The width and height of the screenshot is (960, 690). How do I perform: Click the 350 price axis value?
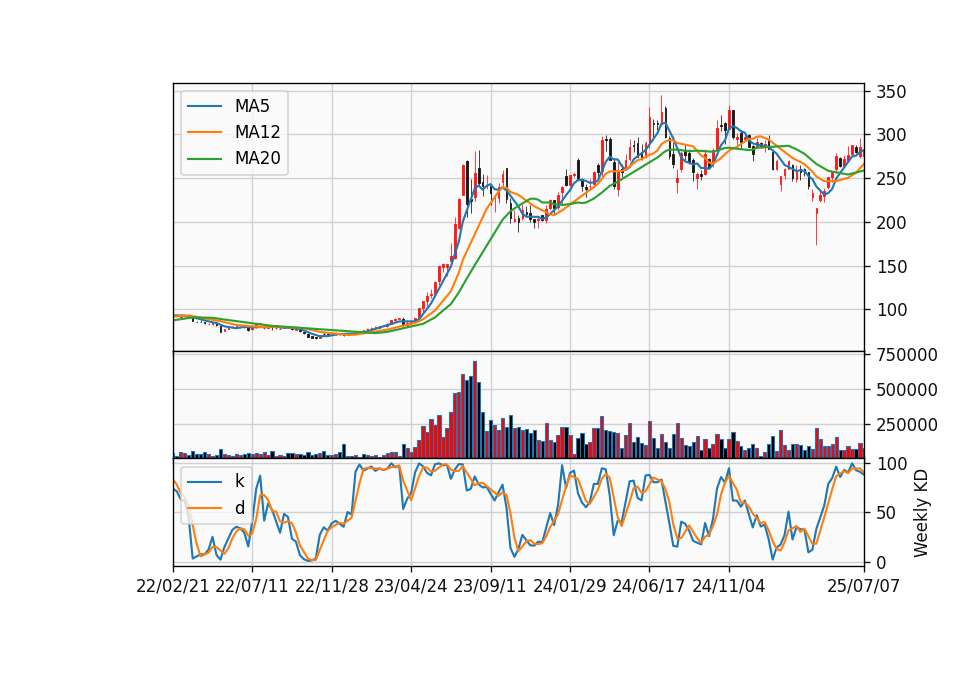click(x=891, y=92)
